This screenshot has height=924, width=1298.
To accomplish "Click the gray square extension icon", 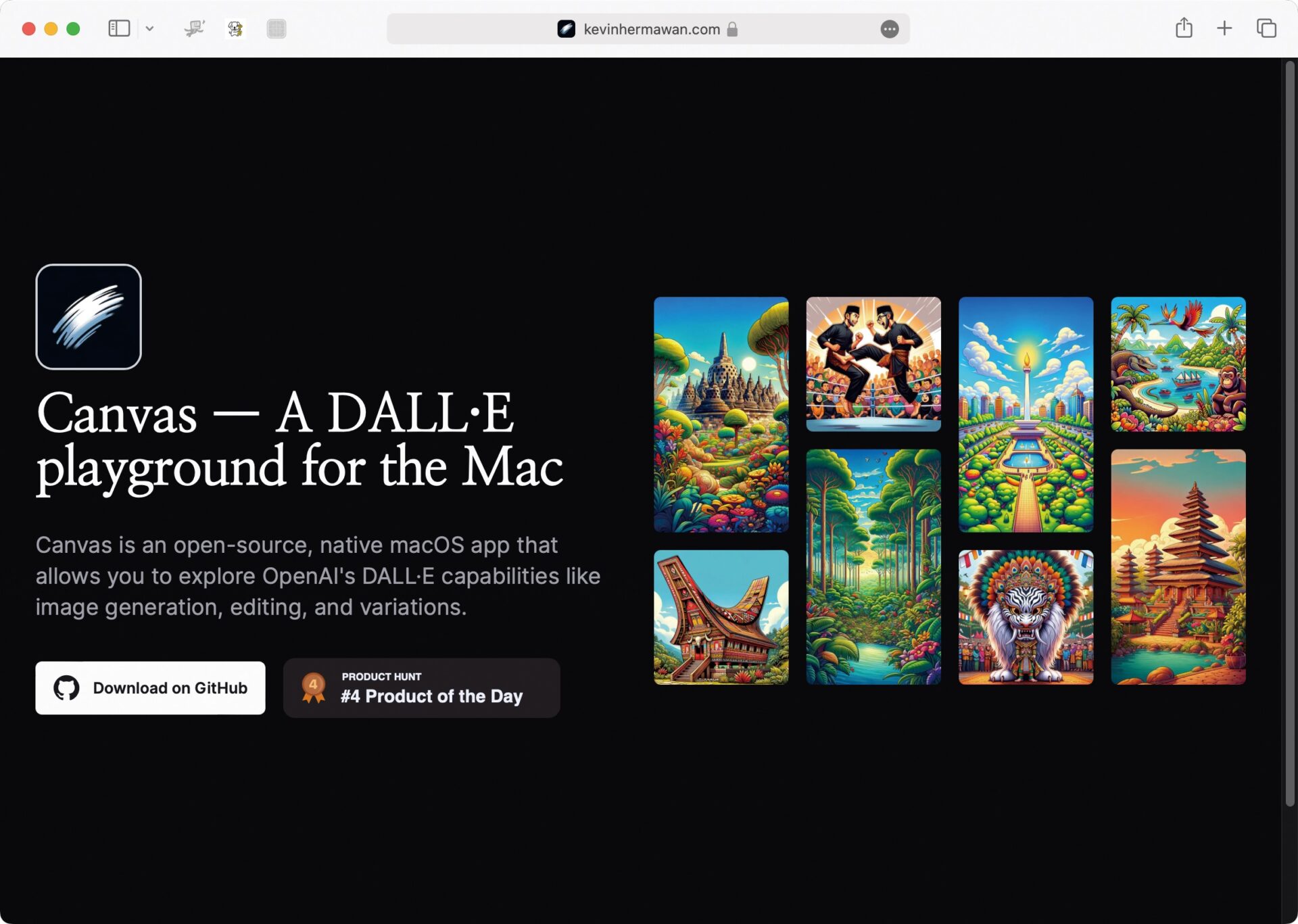I will (277, 28).
